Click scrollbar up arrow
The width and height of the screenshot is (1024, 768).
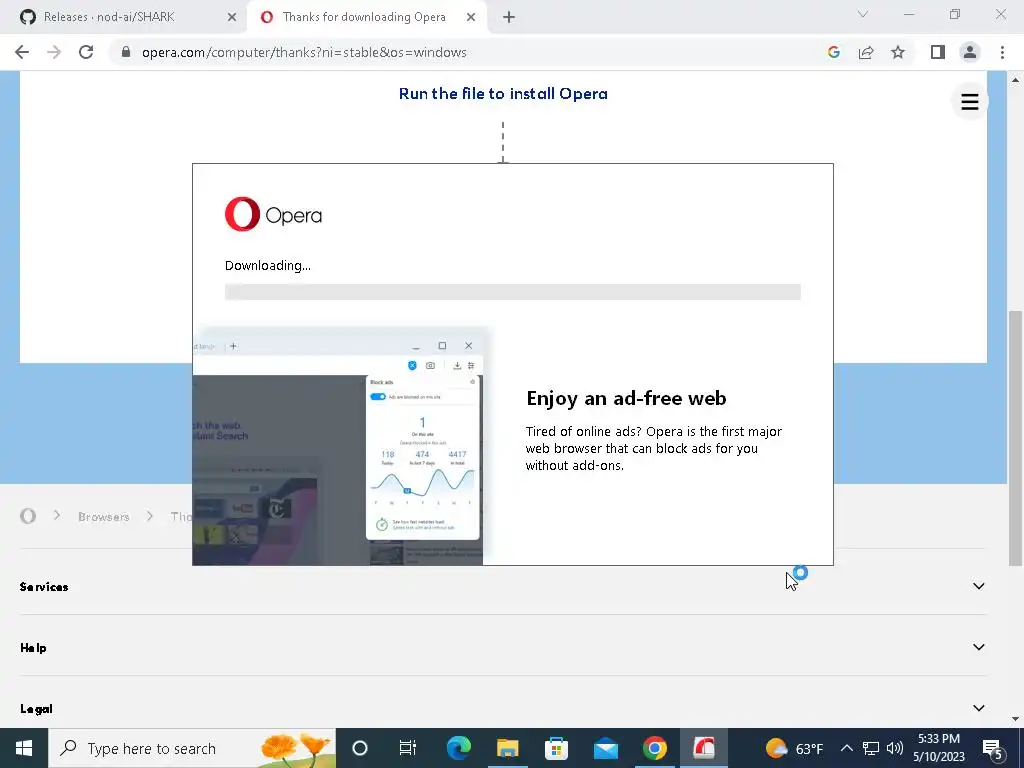click(x=1015, y=80)
